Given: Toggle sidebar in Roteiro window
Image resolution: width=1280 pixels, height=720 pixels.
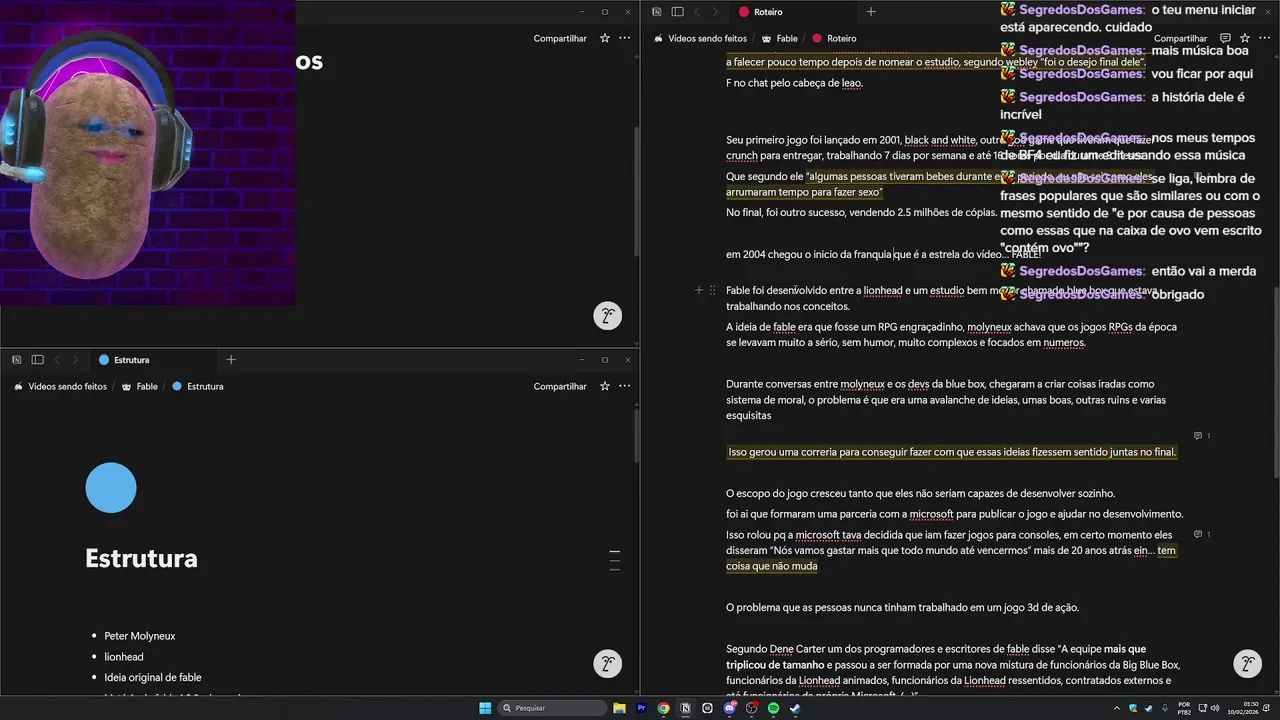Looking at the screenshot, I should [677, 12].
